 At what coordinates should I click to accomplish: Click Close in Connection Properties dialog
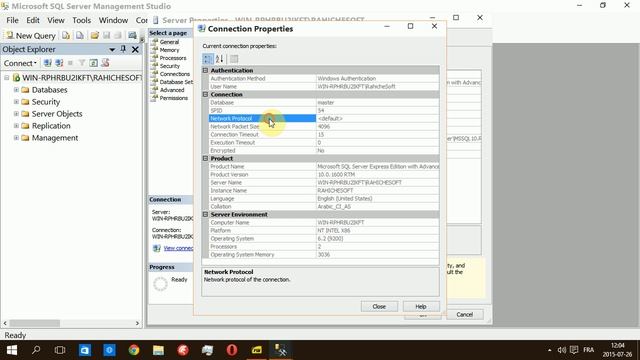tap(379, 306)
